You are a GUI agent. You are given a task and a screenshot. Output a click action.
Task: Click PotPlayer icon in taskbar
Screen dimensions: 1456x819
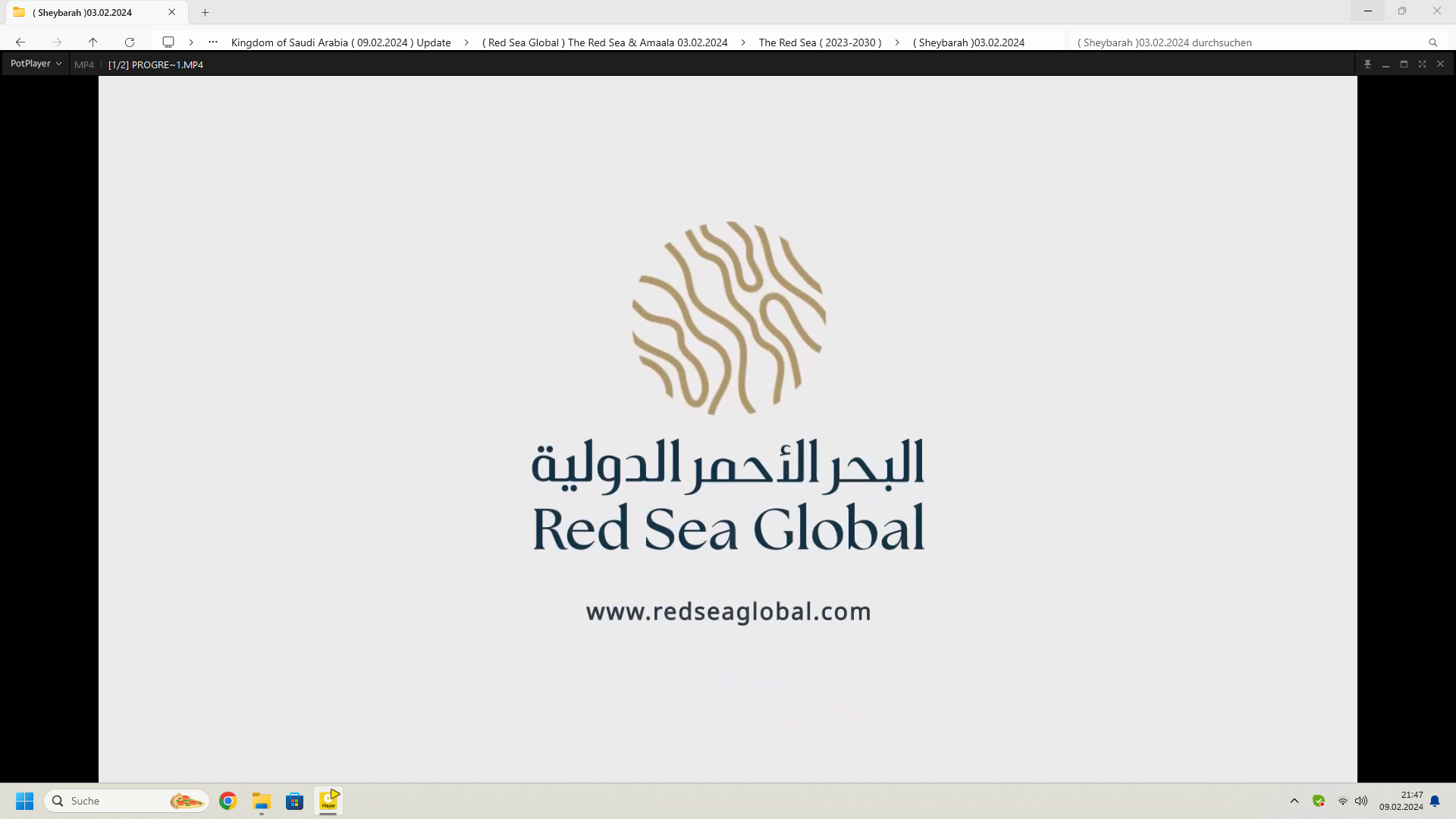click(x=328, y=801)
